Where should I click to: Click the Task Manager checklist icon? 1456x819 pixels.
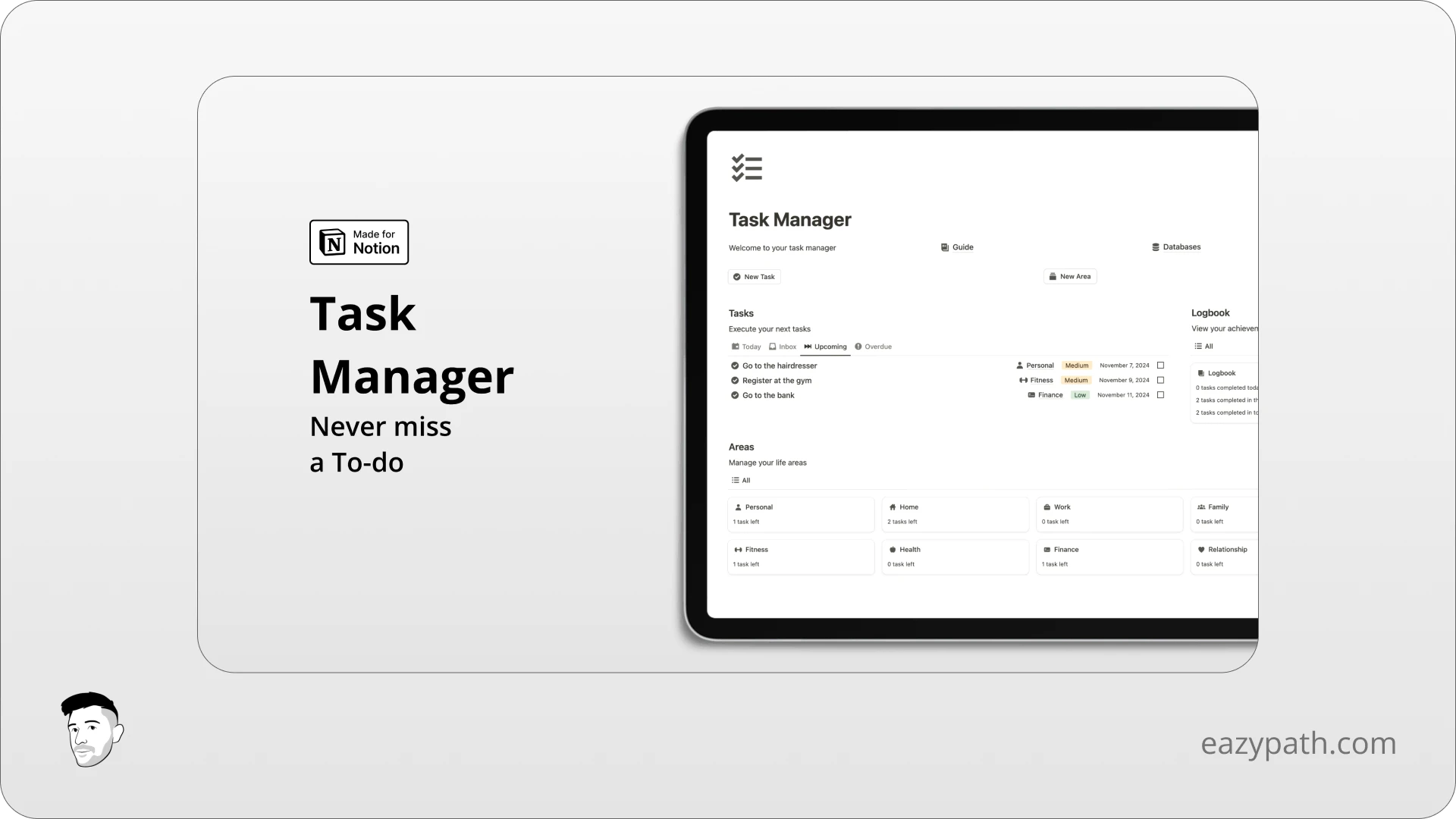tap(746, 168)
